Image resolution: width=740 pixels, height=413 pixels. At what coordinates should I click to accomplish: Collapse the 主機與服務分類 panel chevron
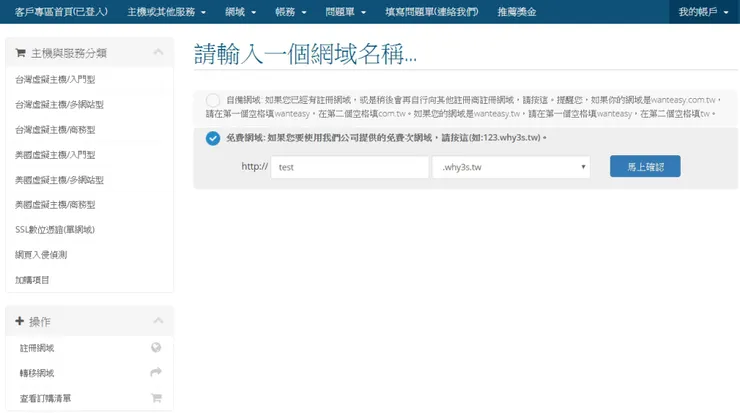point(159,52)
